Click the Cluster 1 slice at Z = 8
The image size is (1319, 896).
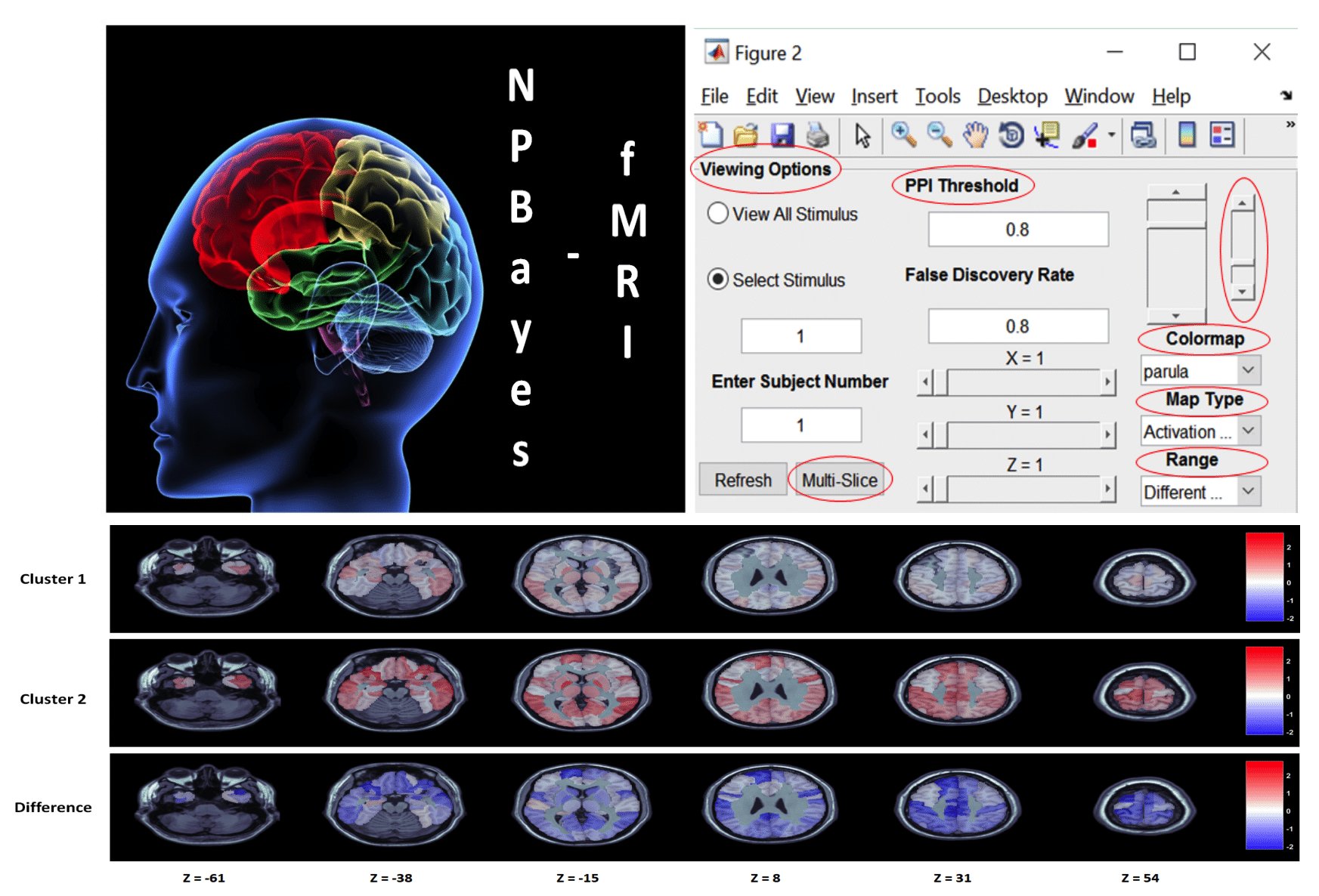[769, 578]
